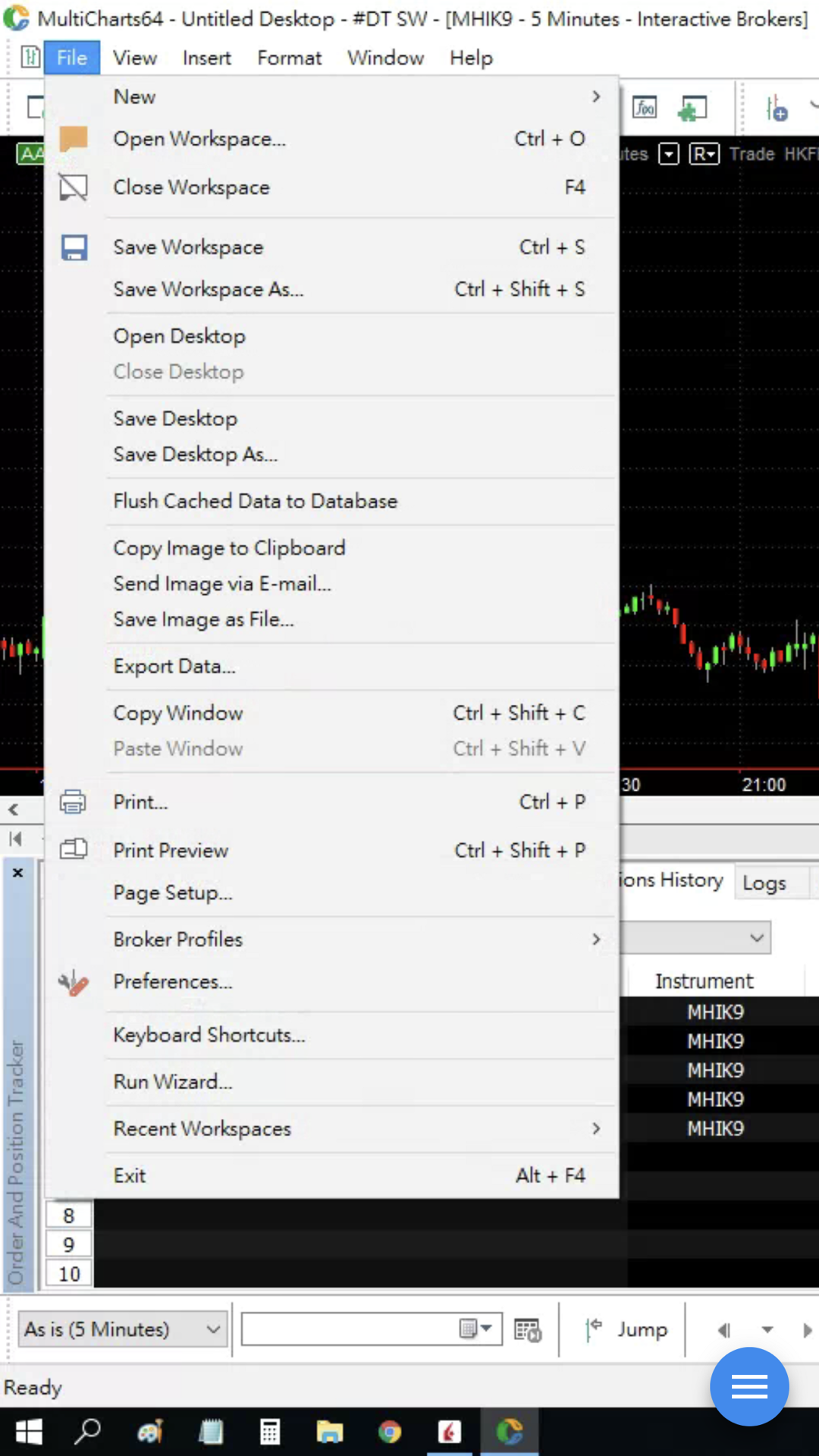
Task: Open Print Preview
Action: click(x=332, y=850)
